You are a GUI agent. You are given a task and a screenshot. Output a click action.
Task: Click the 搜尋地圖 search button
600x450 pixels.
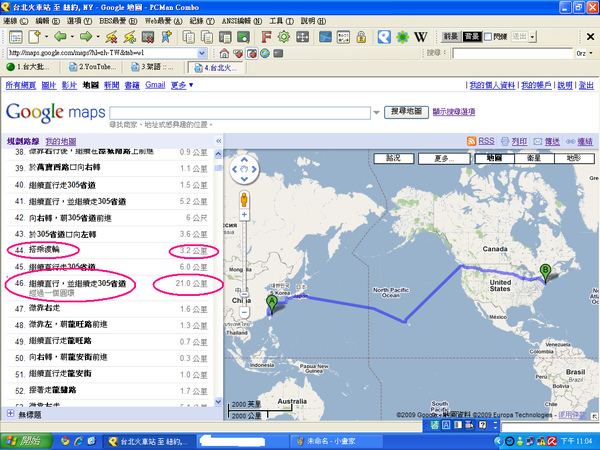click(x=406, y=112)
